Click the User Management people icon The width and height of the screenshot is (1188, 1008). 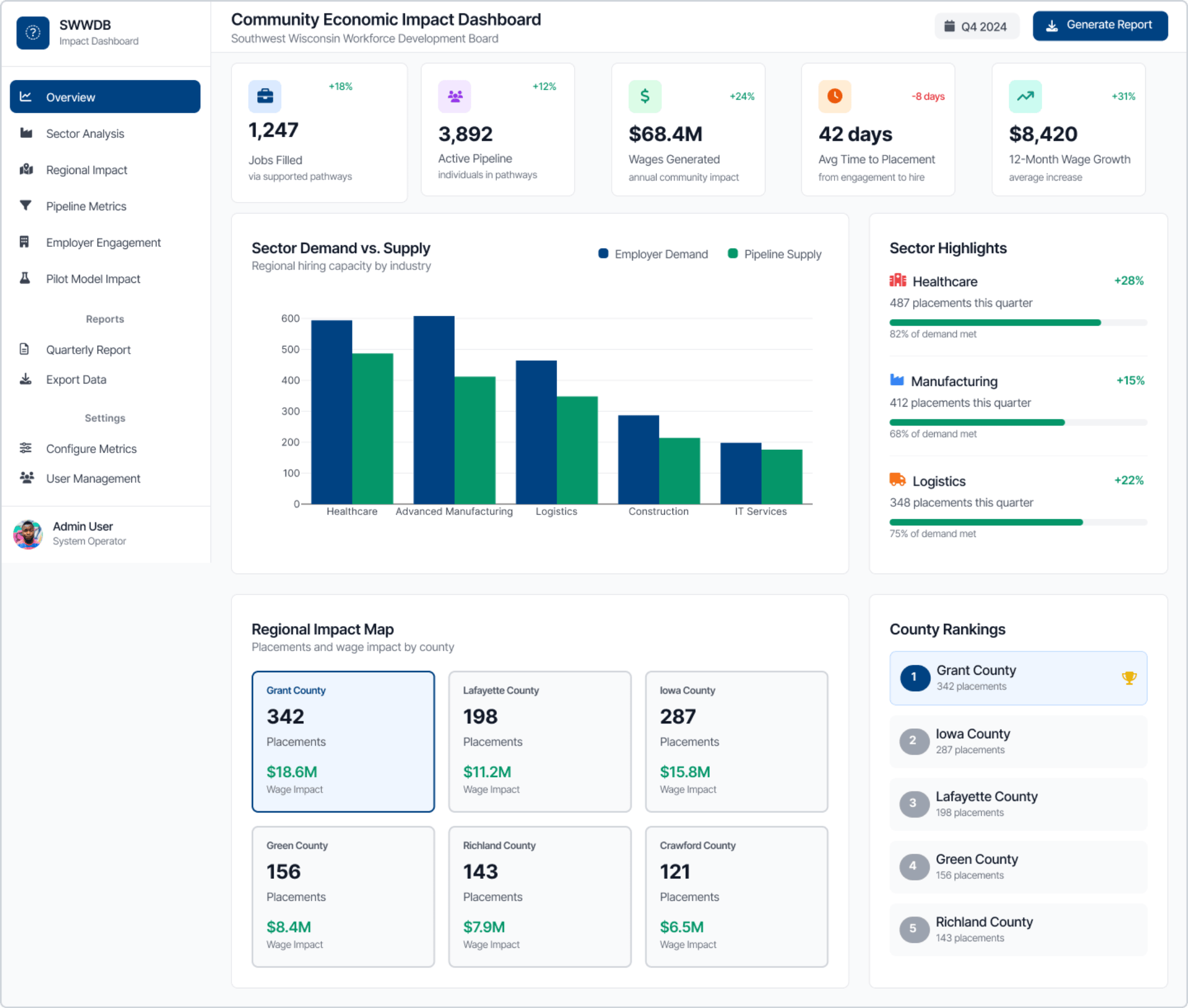(x=26, y=478)
